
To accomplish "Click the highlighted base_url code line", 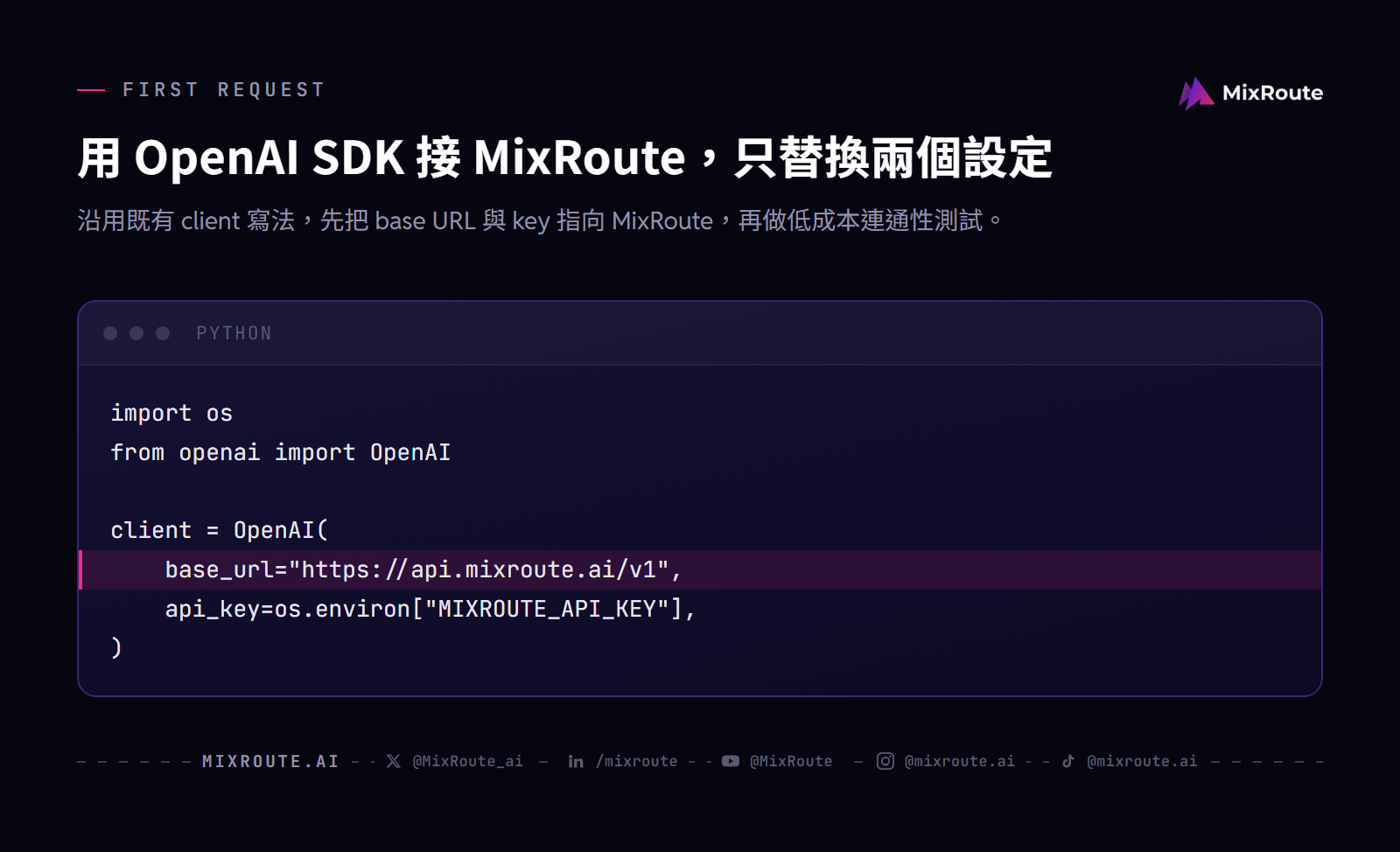I will pyautogui.click(x=700, y=569).
